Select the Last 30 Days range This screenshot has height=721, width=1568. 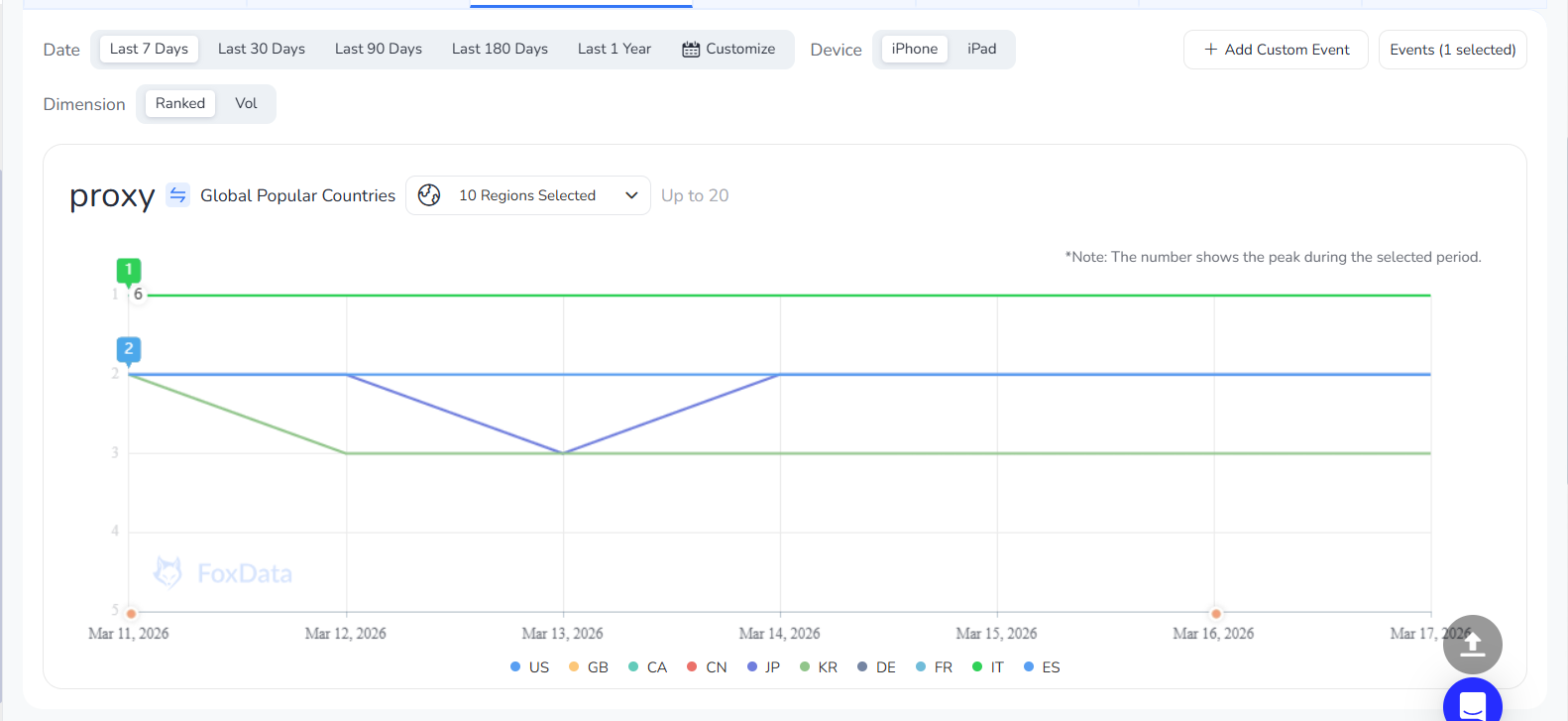(x=262, y=50)
